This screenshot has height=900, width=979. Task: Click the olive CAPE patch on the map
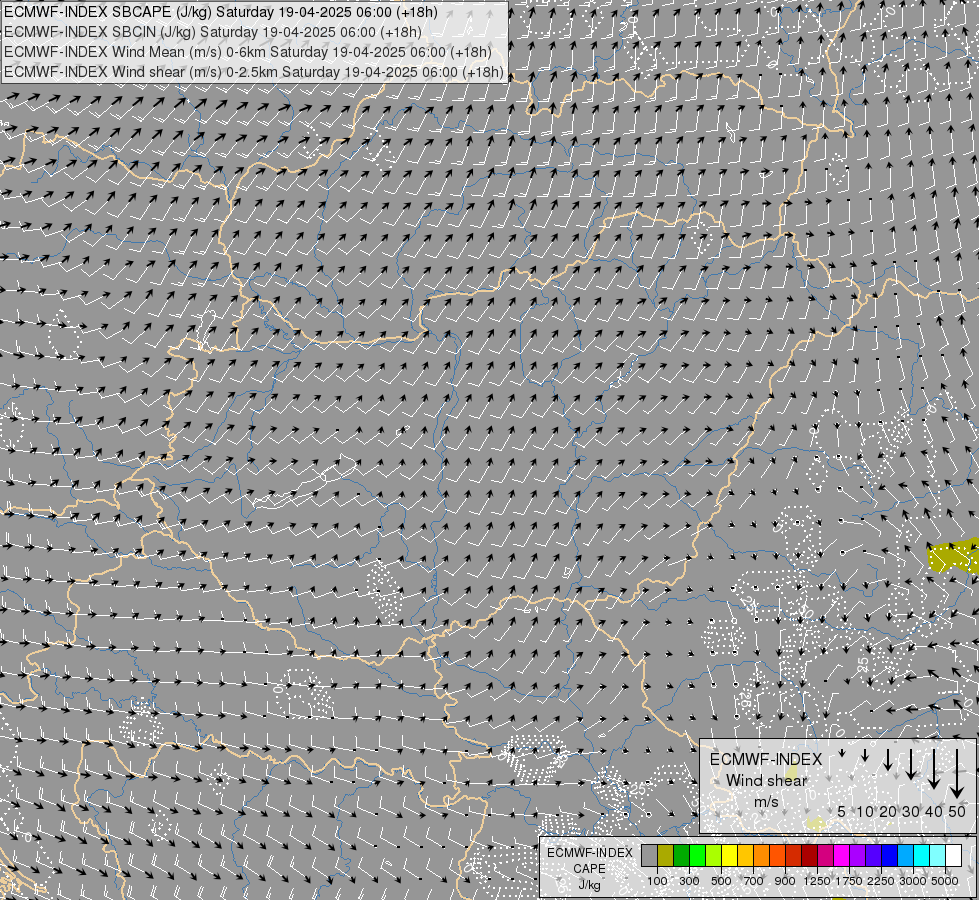point(953,556)
